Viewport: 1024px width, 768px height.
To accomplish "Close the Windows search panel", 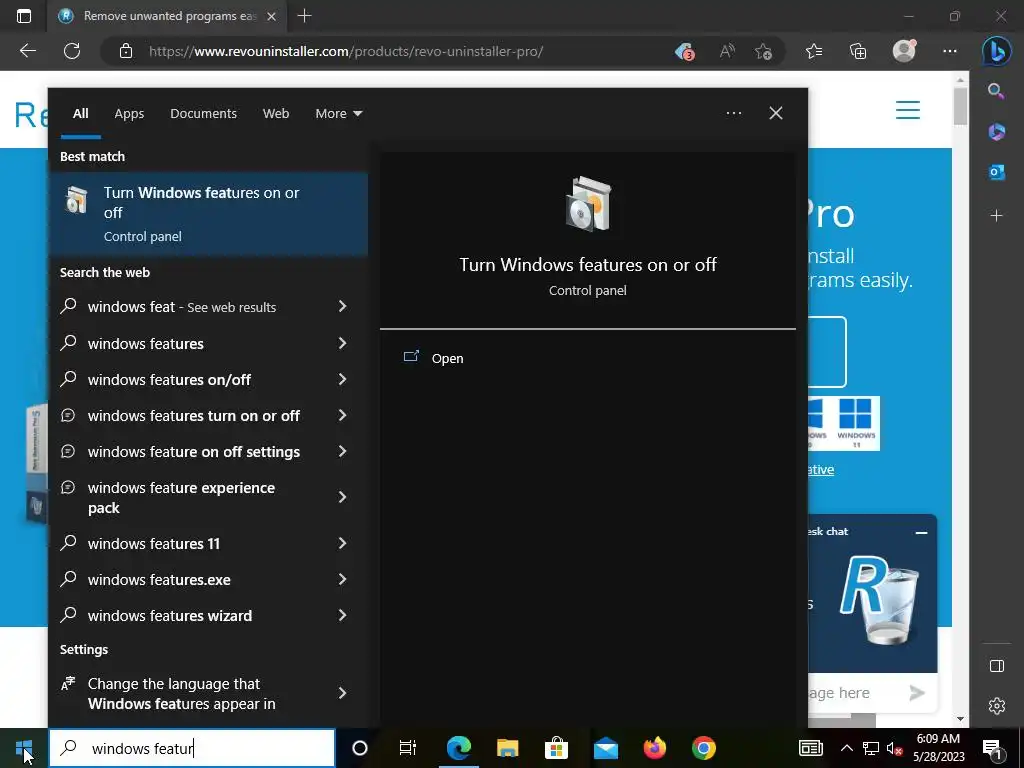I will 776,113.
